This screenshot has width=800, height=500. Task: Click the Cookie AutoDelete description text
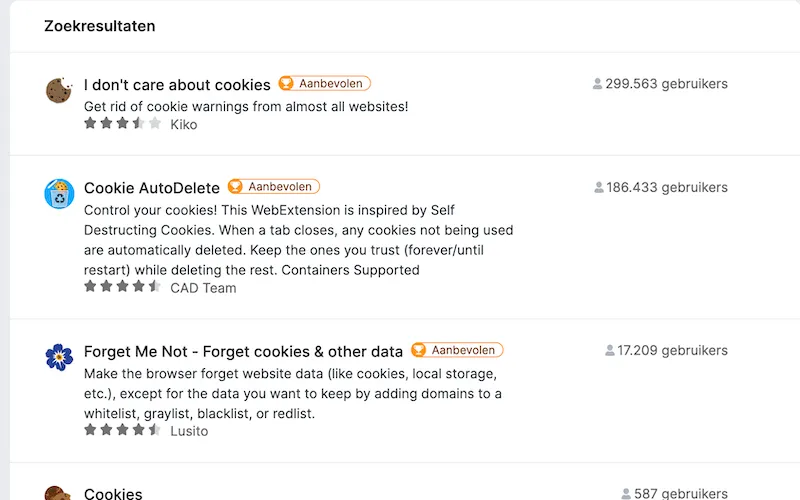(x=298, y=240)
